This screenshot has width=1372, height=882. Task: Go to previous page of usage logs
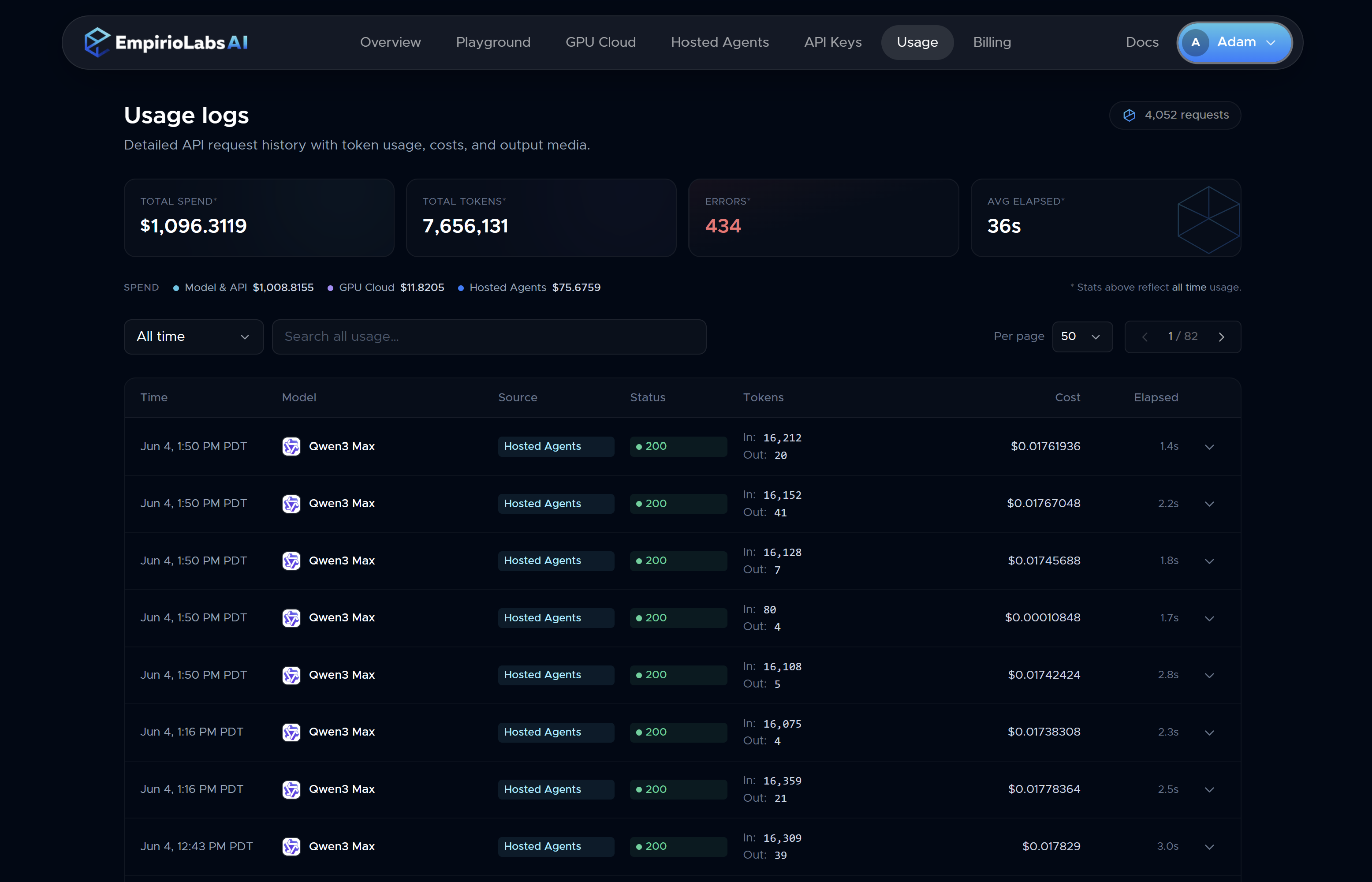click(x=1145, y=337)
